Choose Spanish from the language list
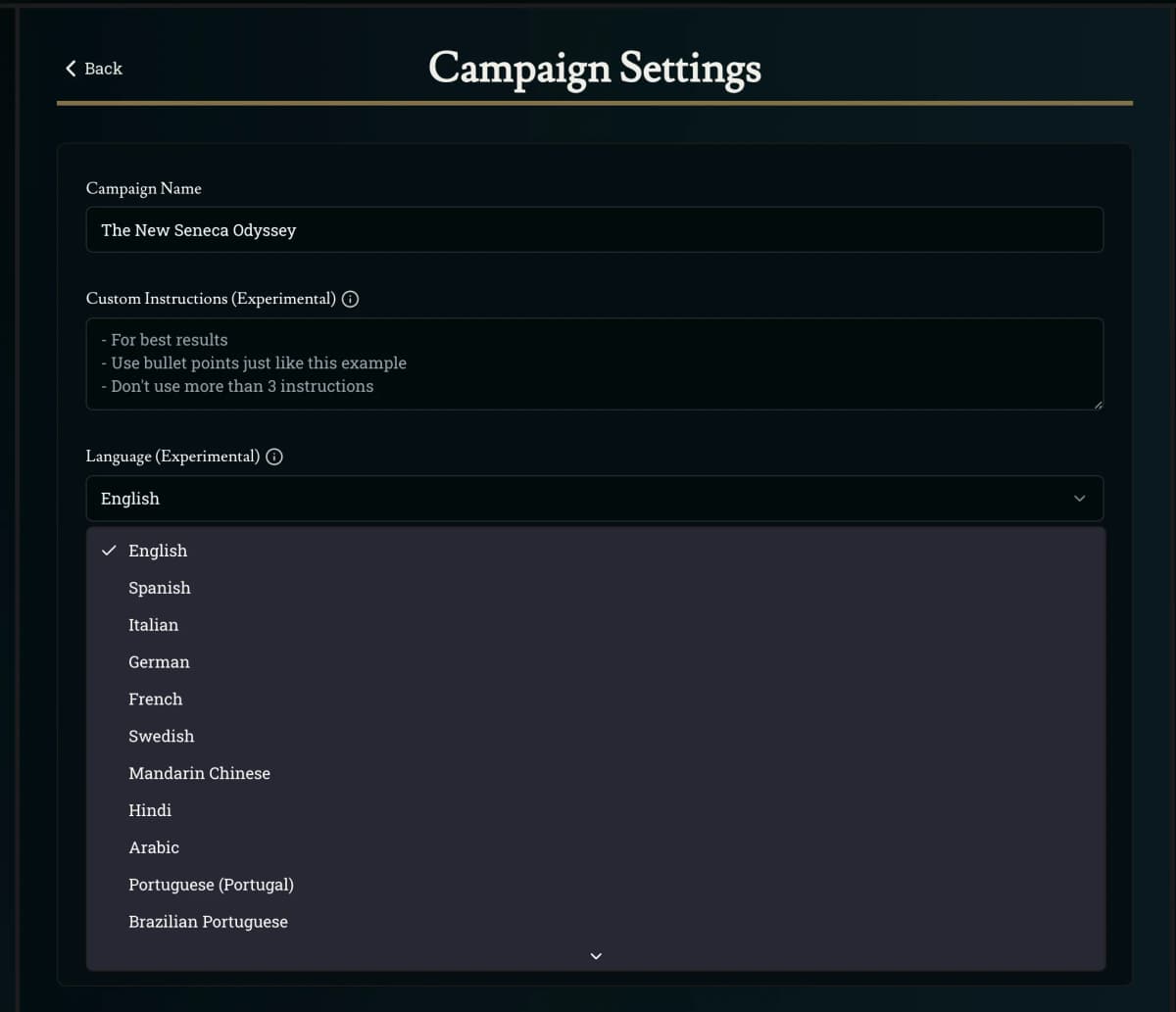The height and width of the screenshot is (1012, 1176). pos(160,588)
